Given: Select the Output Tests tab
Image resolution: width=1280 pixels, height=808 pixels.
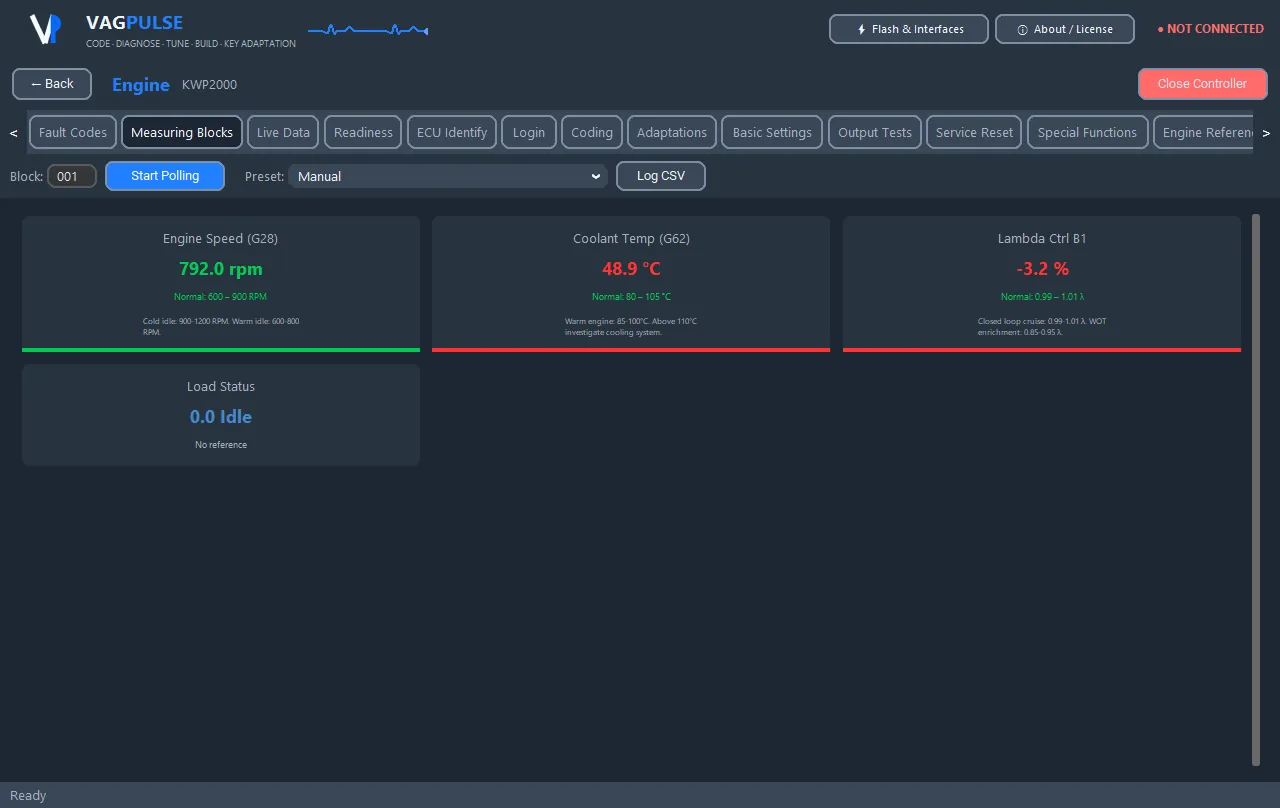Looking at the screenshot, I should coord(875,132).
